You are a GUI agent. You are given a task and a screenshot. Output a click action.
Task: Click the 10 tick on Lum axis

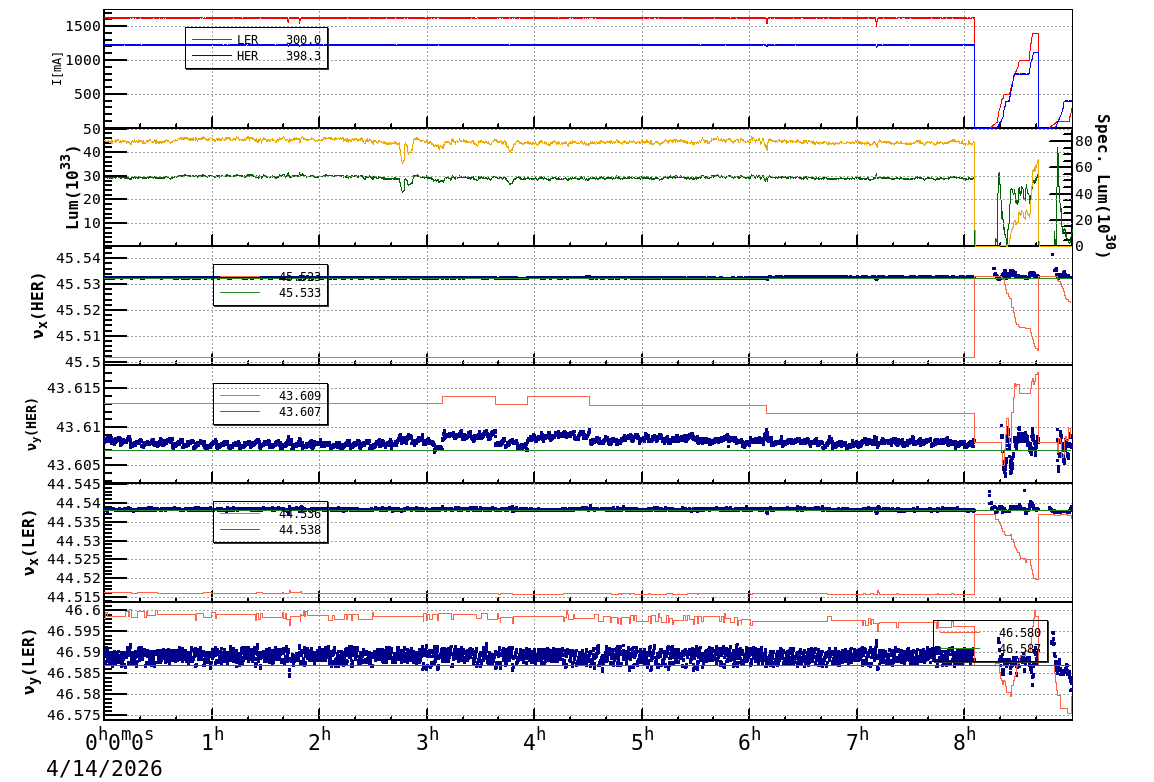pos(91,223)
